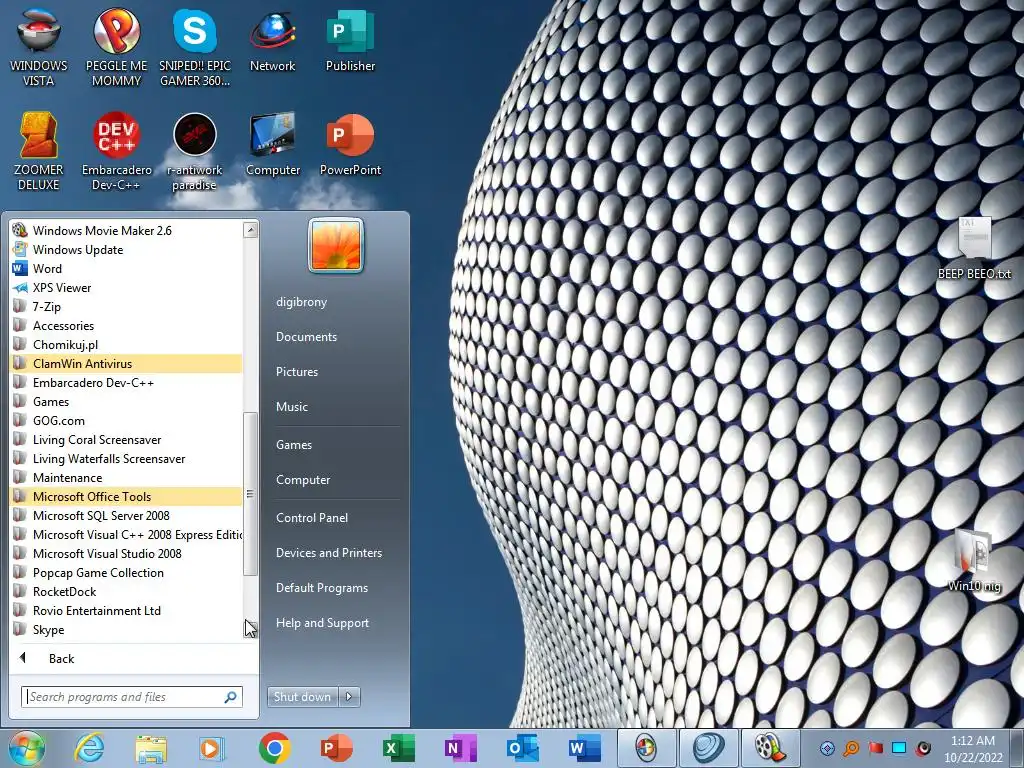Open the Computer desktop icon

(x=272, y=144)
